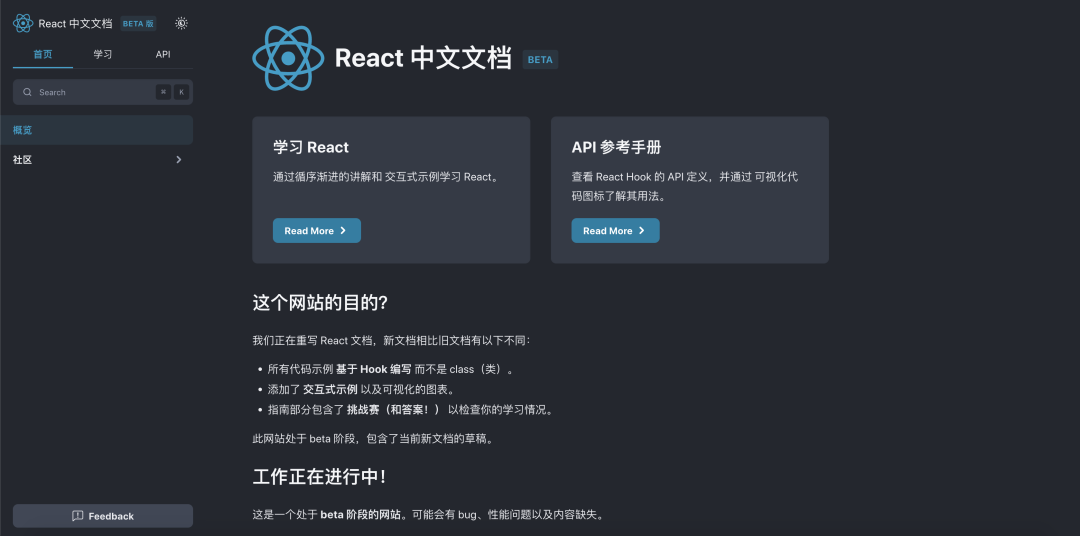Click the K shortcut key badge
The width and height of the screenshot is (1080, 536).
tap(181, 92)
